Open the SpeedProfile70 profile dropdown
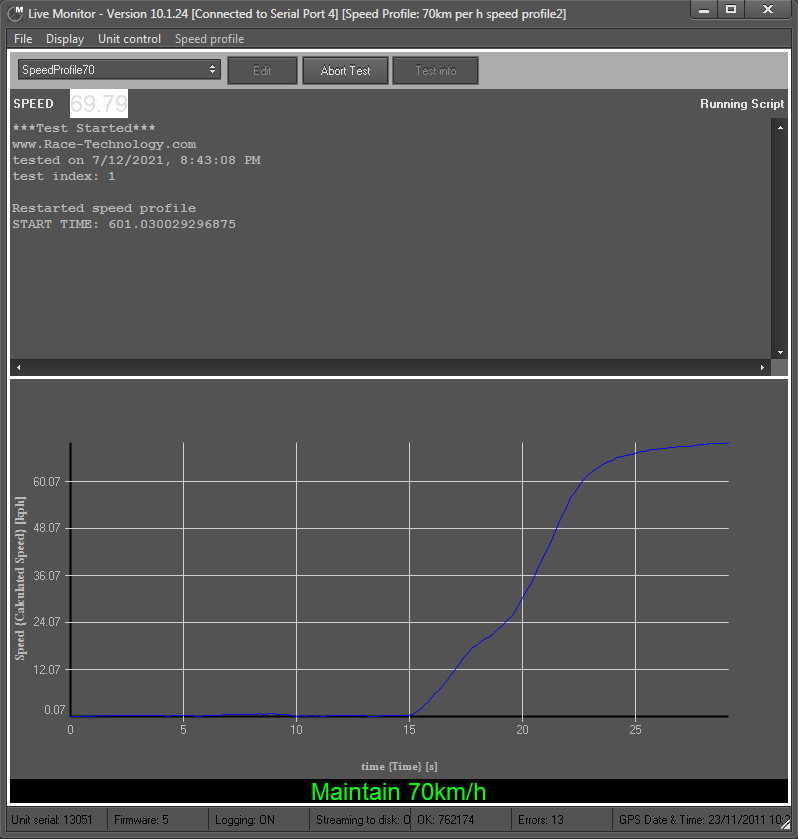The image size is (798, 839). click(x=119, y=70)
